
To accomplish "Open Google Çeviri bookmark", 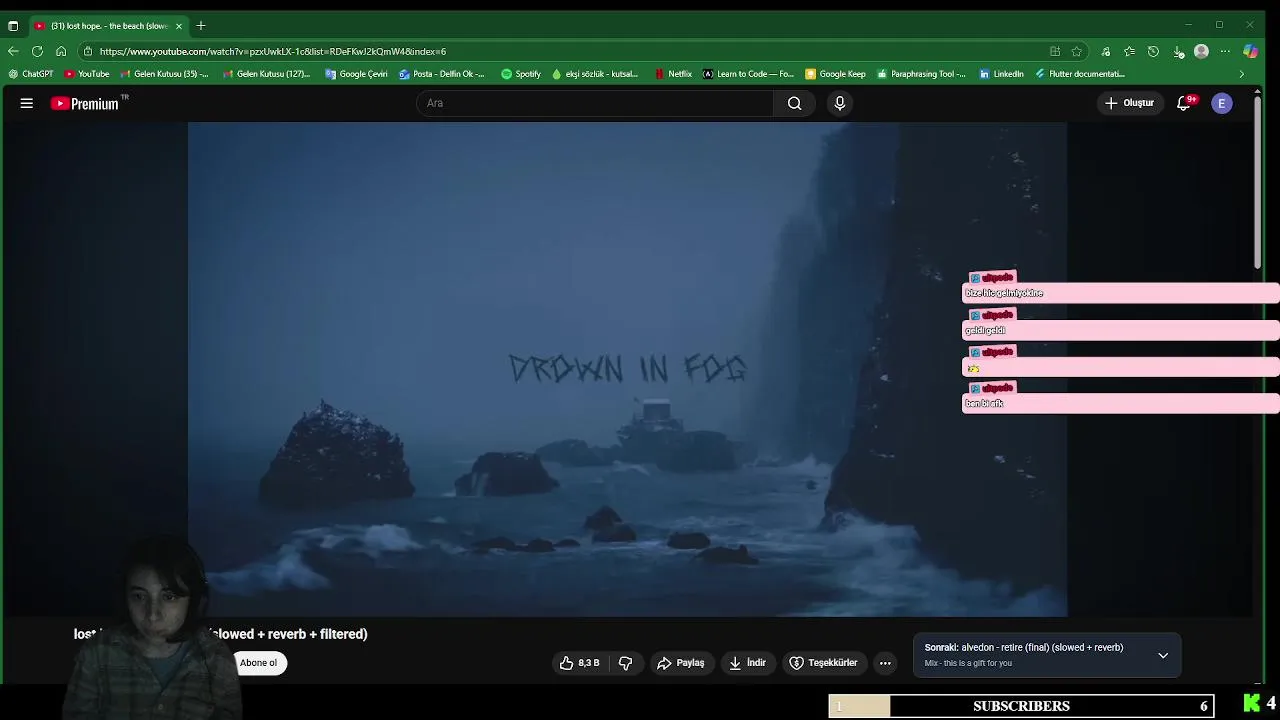I will (x=356, y=74).
